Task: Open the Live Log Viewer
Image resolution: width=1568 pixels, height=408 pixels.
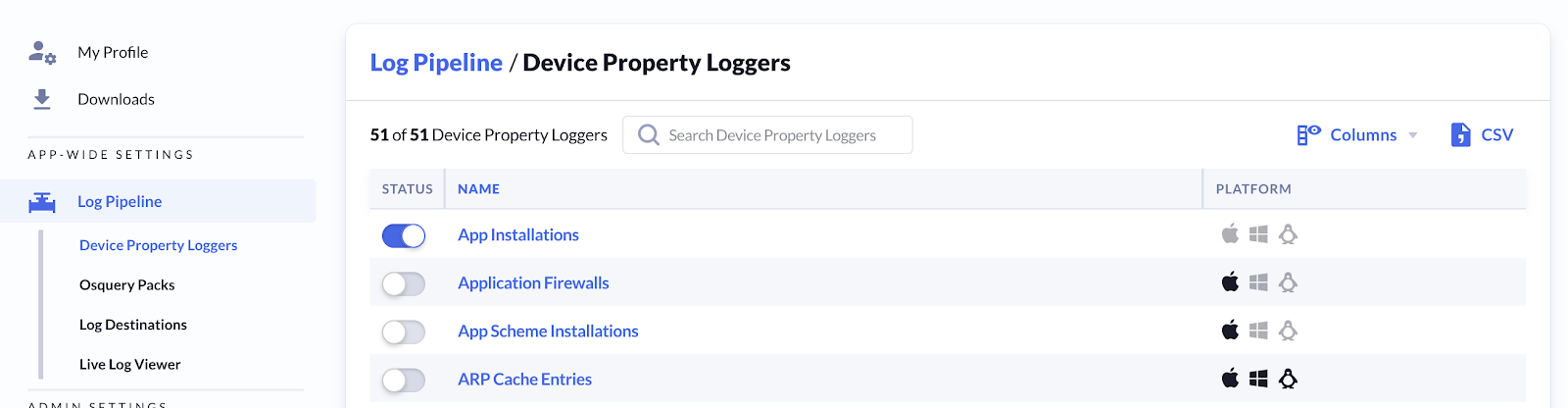Action: click(130, 365)
